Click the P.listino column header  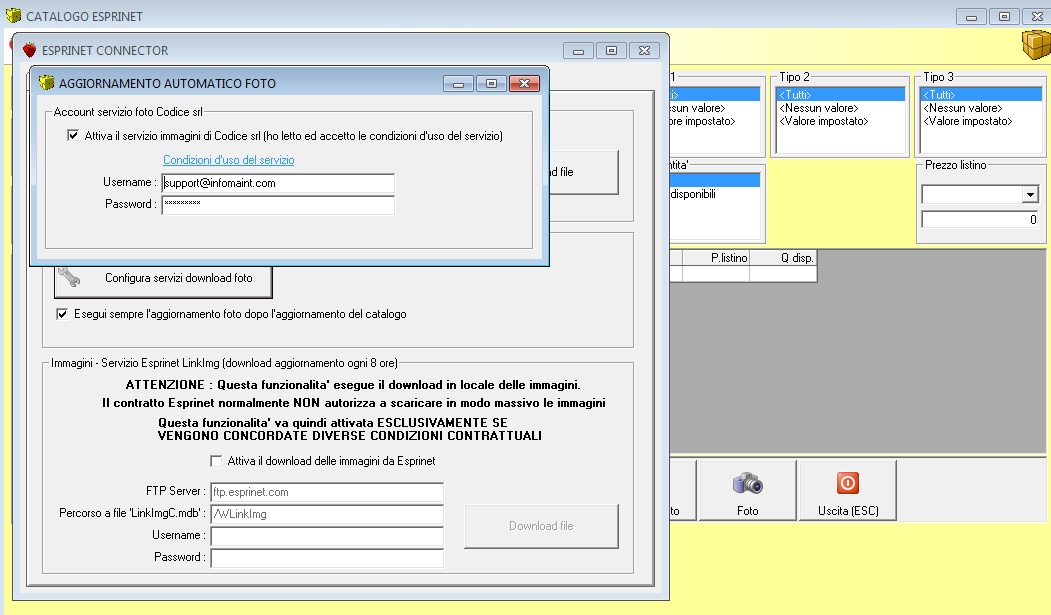pyautogui.click(x=716, y=258)
